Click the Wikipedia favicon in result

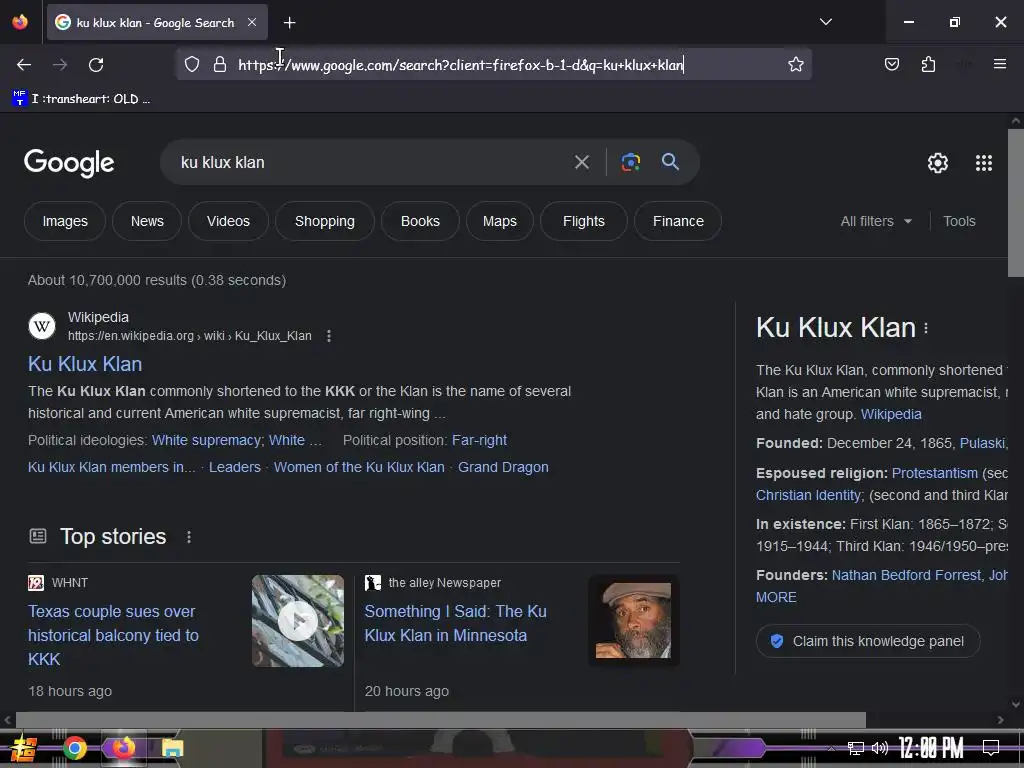coord(42,326)
